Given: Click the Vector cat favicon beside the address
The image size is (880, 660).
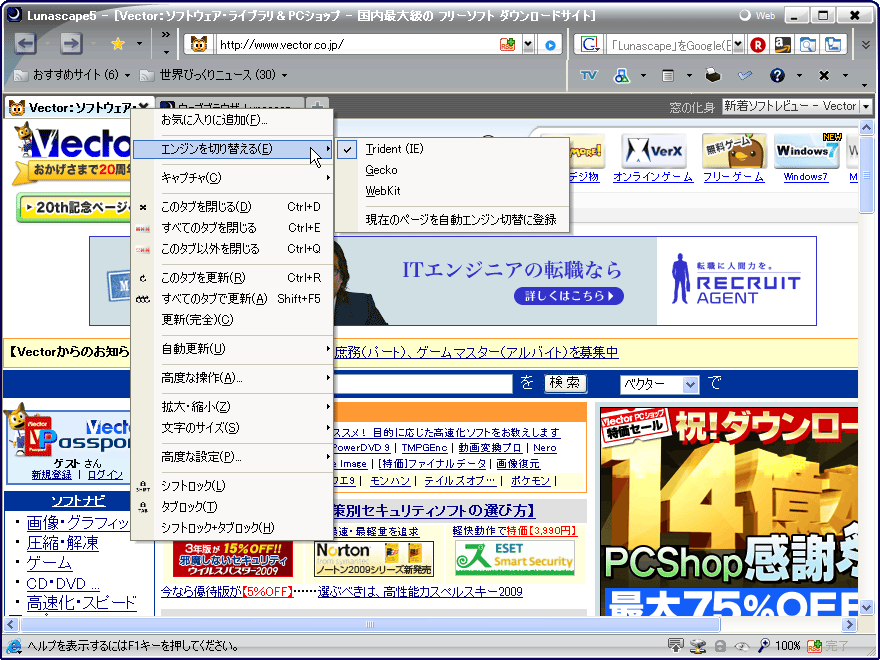Looking at the screenshot, I should click(199, 44).
